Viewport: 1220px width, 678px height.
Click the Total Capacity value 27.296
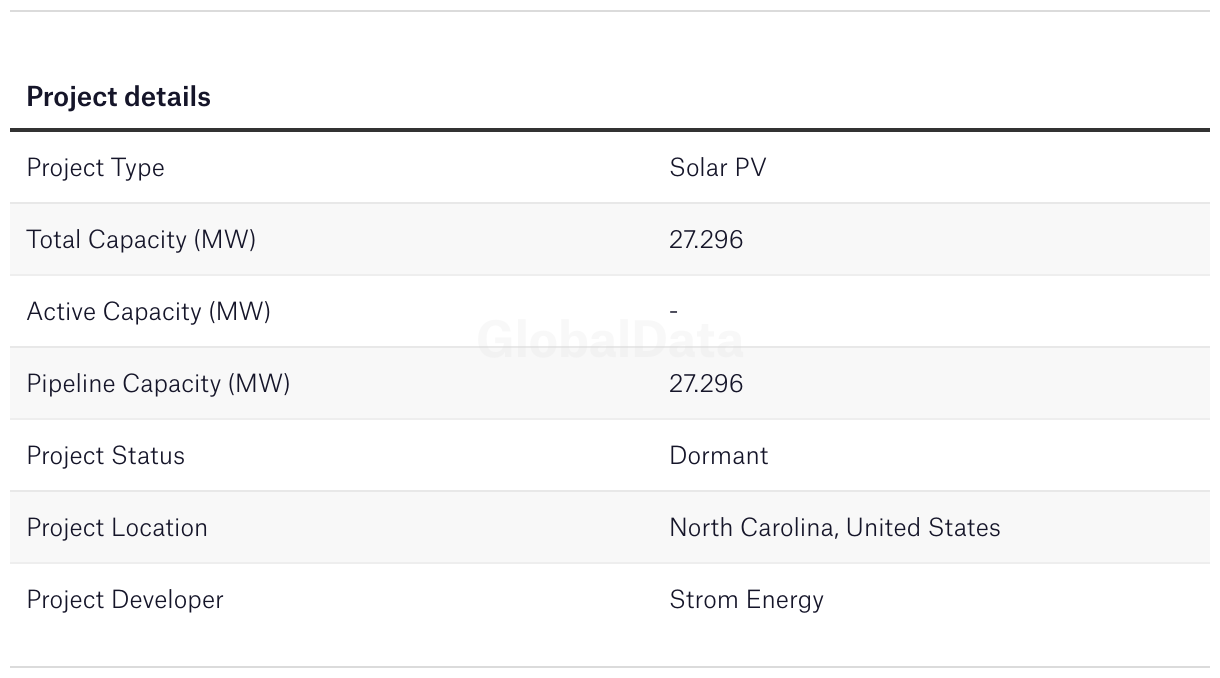[706, 240]
